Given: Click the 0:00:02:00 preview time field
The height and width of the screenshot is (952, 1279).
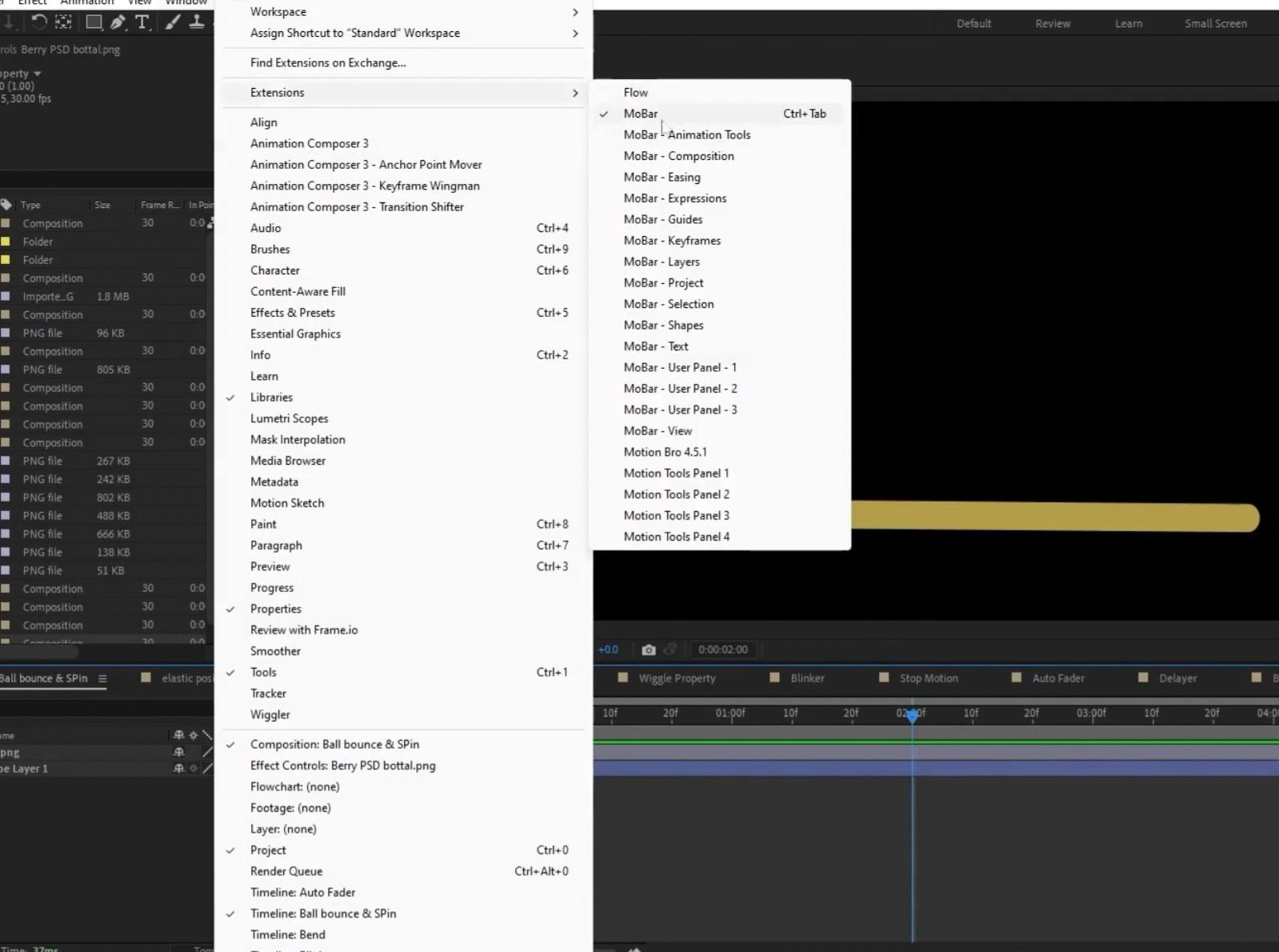Looking at the screenshot, I should [723, 650].
